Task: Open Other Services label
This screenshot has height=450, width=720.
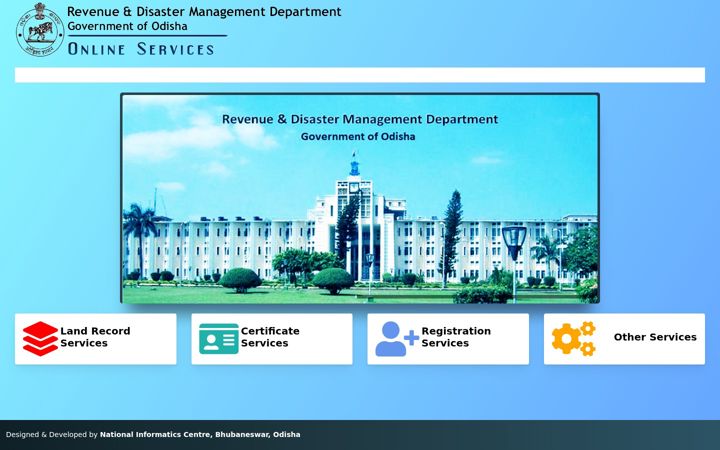Action: point(655,337)
